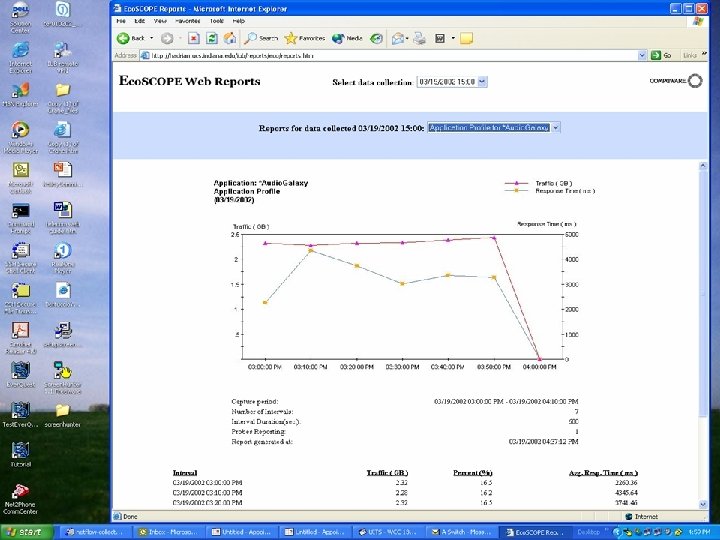The height and width of the screenshot is (540, 720).
Task: Click the 03:50:00 PM traffic data point
Action: click(494, 238)
